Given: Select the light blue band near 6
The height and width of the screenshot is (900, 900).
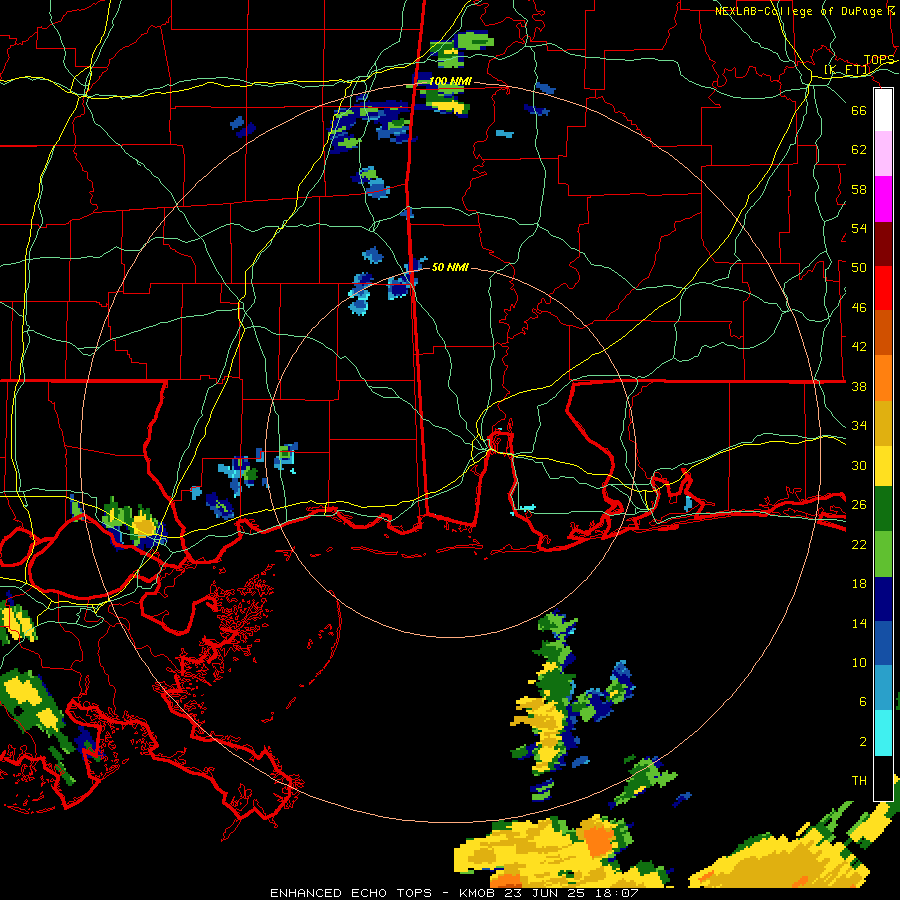Looking at the screenshot, I should pos(883,688).
